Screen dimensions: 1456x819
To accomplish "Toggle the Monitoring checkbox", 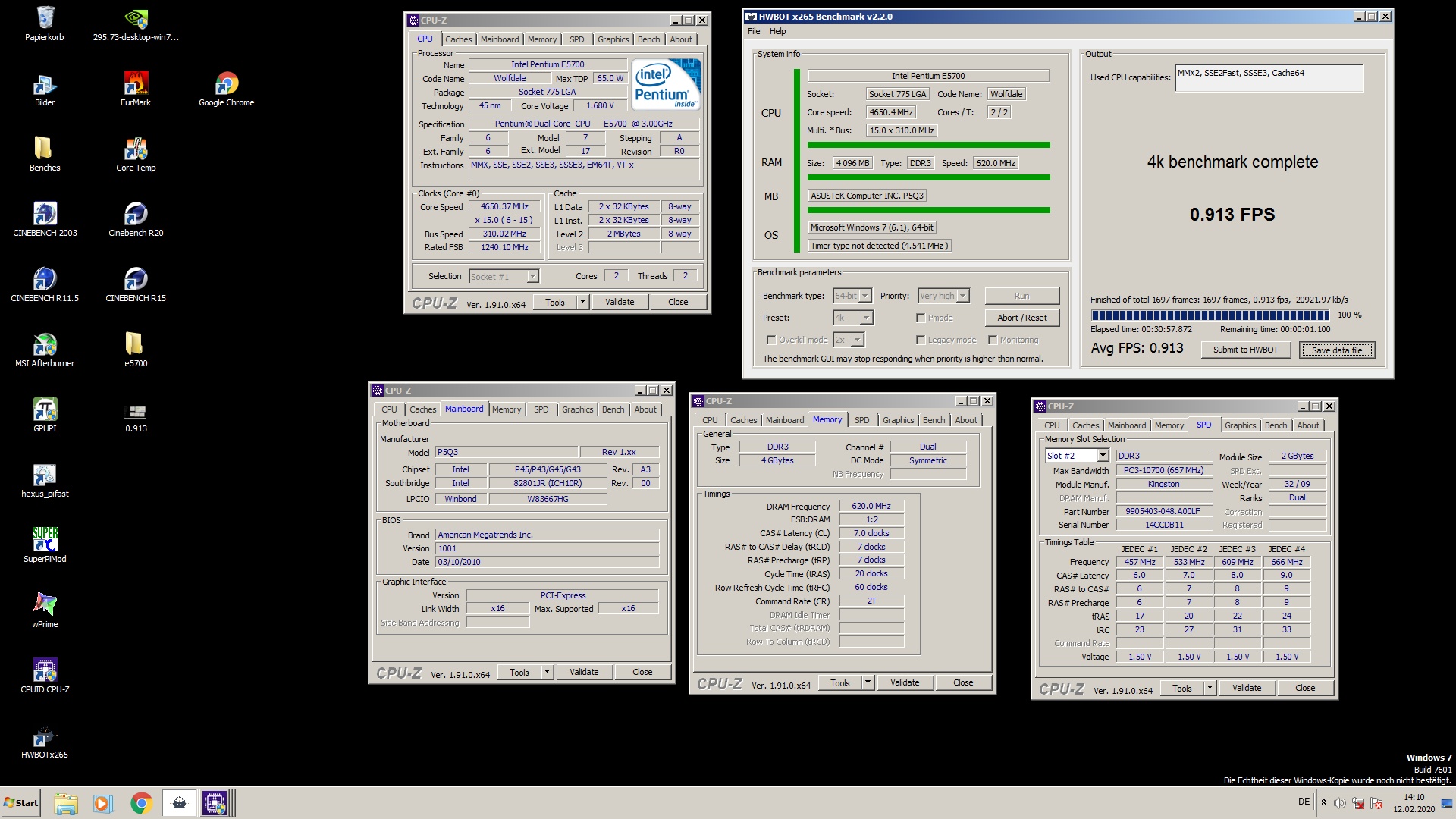I will click(993, 340).
